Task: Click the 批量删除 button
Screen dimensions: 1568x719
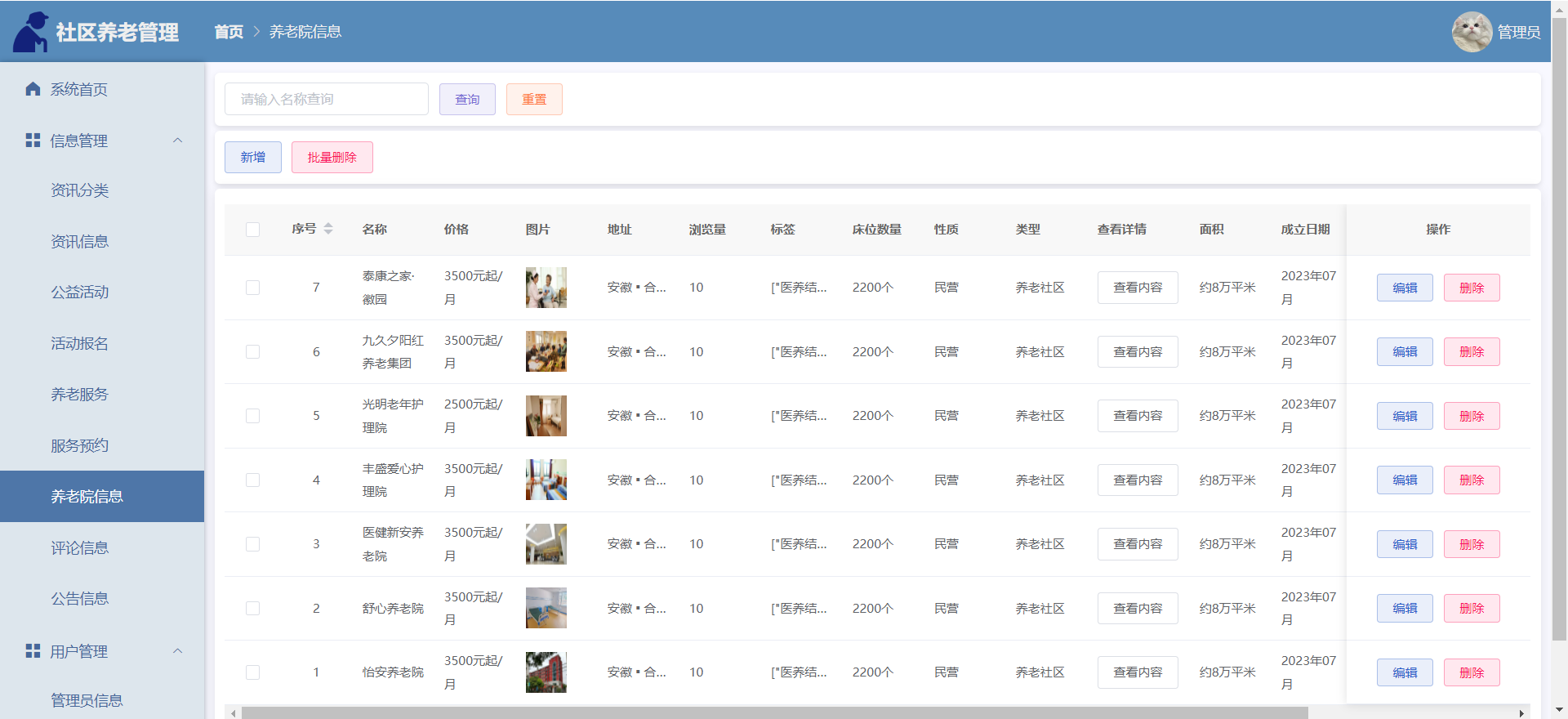Action: [332, 158]
